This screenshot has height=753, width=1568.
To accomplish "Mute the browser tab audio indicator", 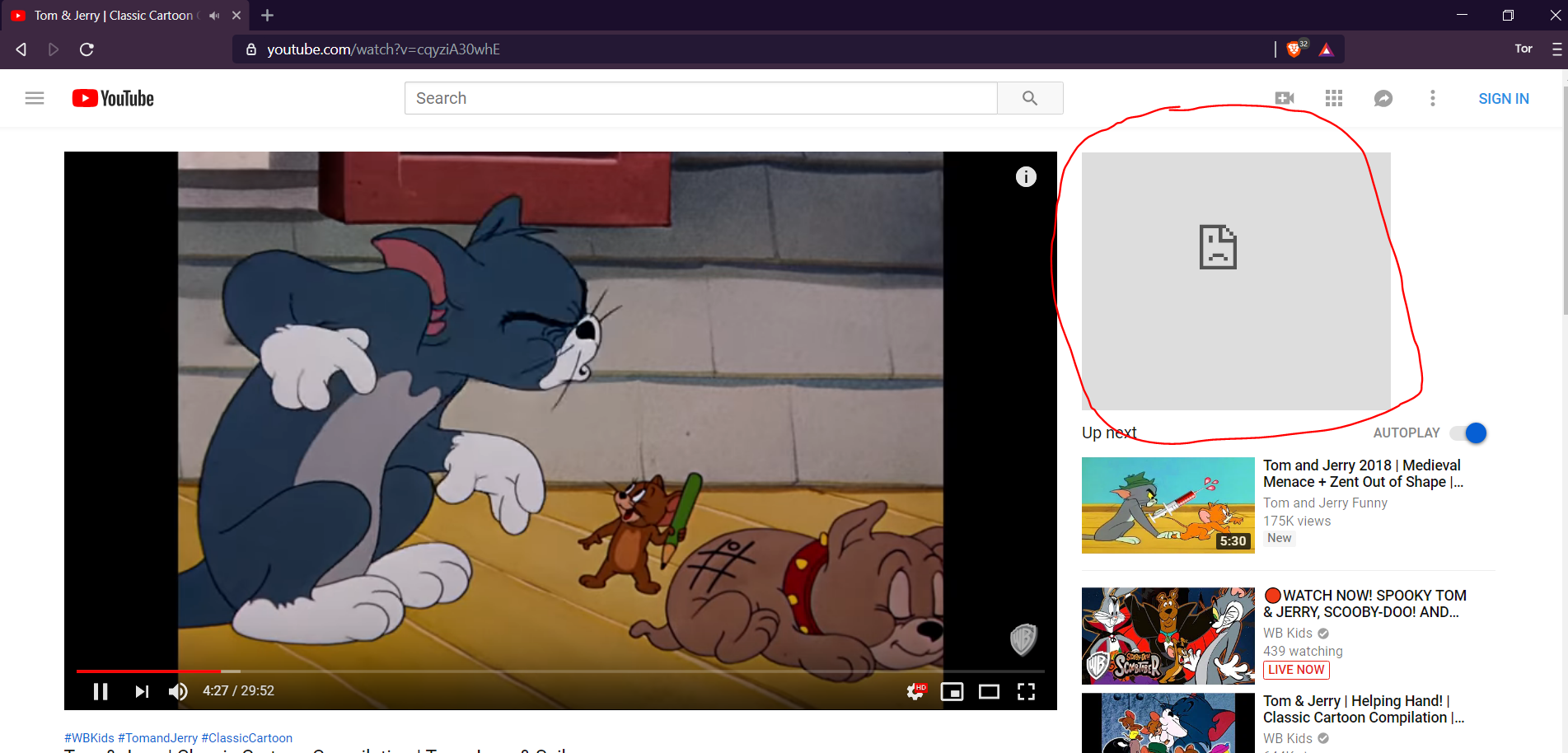I will 213,15.
